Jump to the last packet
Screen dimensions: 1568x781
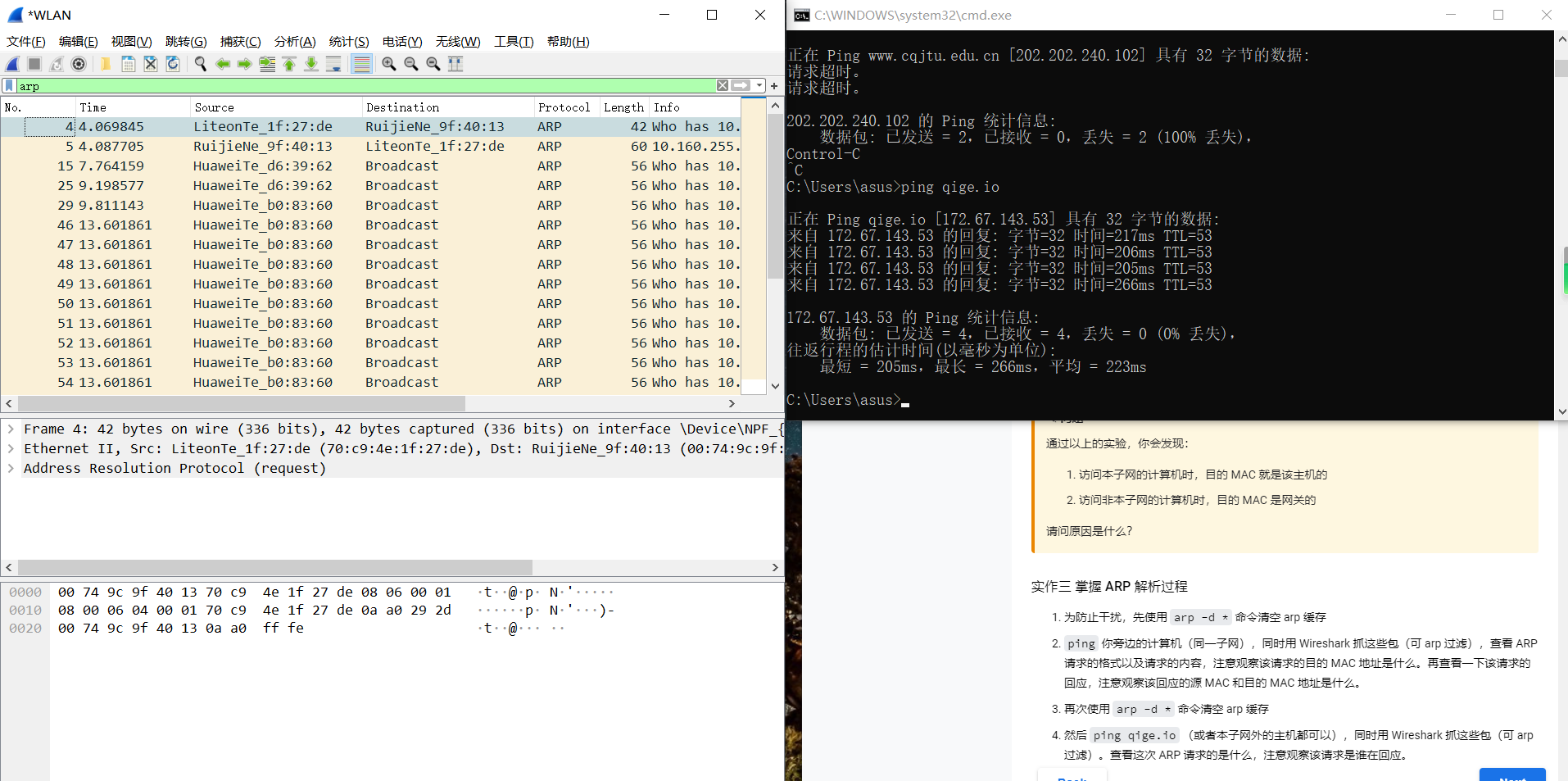pyautogui.click(x=311, y=64)
